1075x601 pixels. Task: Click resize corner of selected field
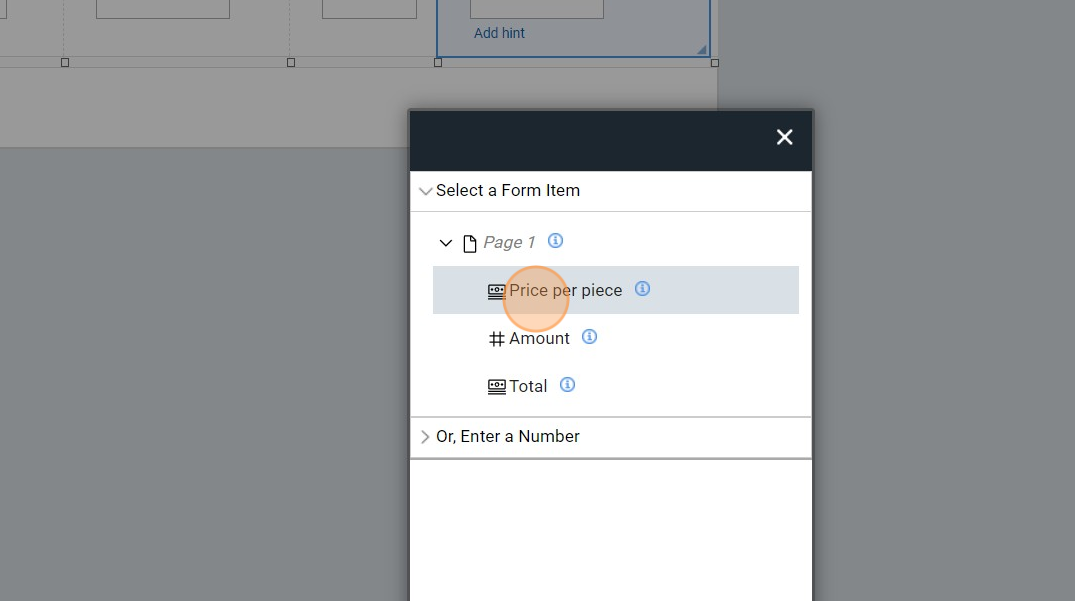(702, 49)
